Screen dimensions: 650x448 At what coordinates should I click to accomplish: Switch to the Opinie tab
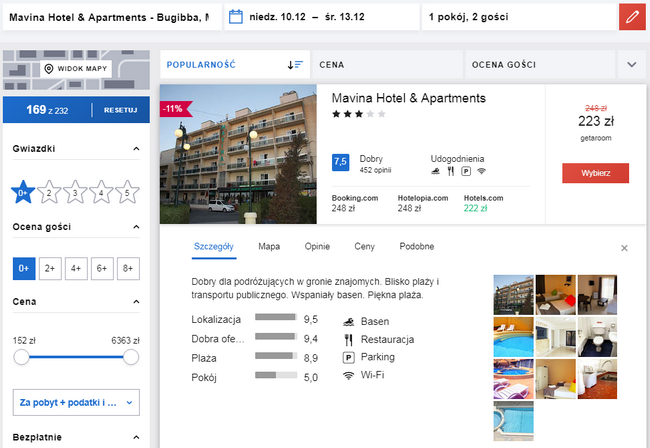click(x=317, y=247)
